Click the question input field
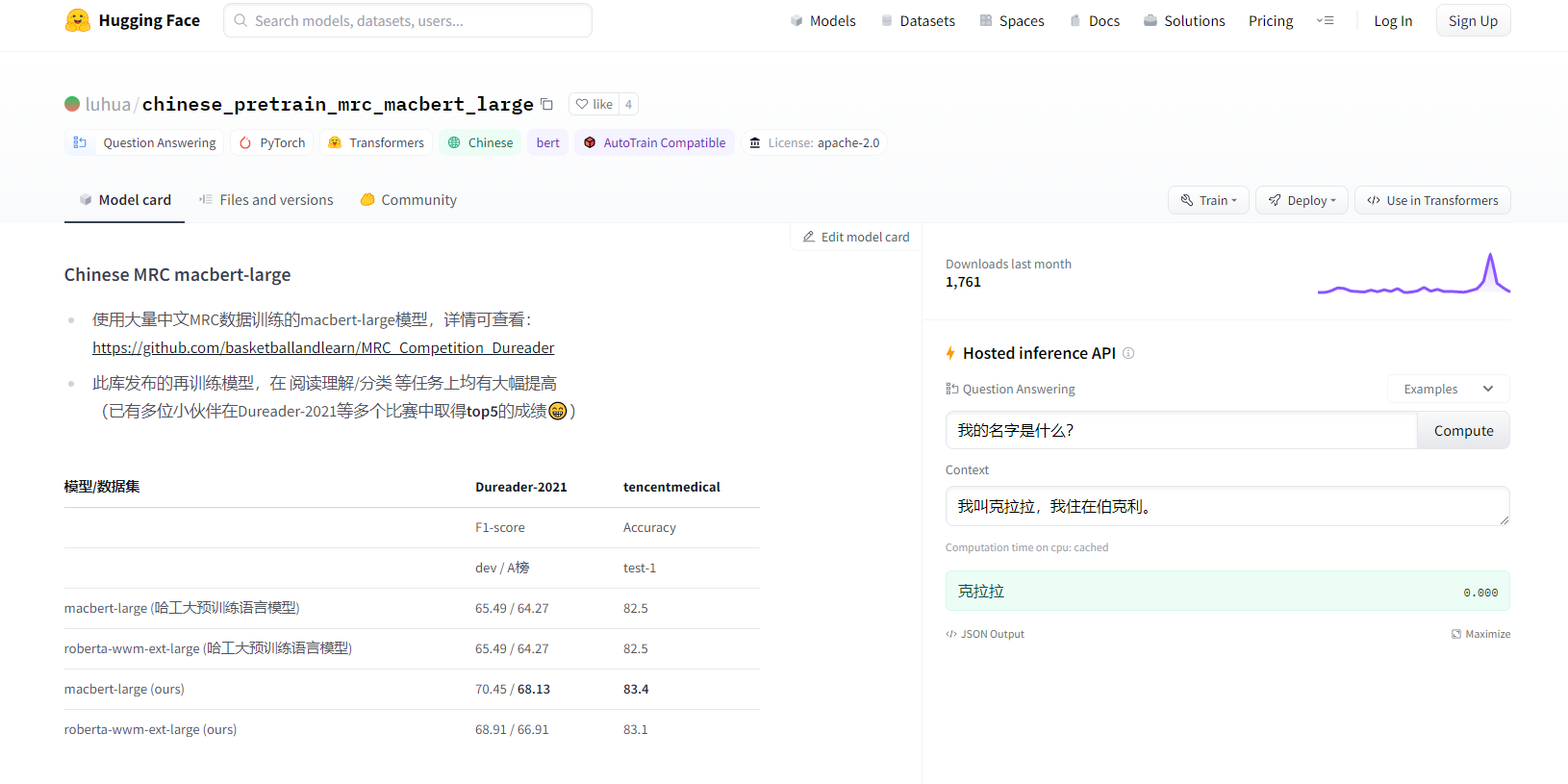This screenshot has height=784, width=1568. pyautogui.click(x=1181, y=430)
